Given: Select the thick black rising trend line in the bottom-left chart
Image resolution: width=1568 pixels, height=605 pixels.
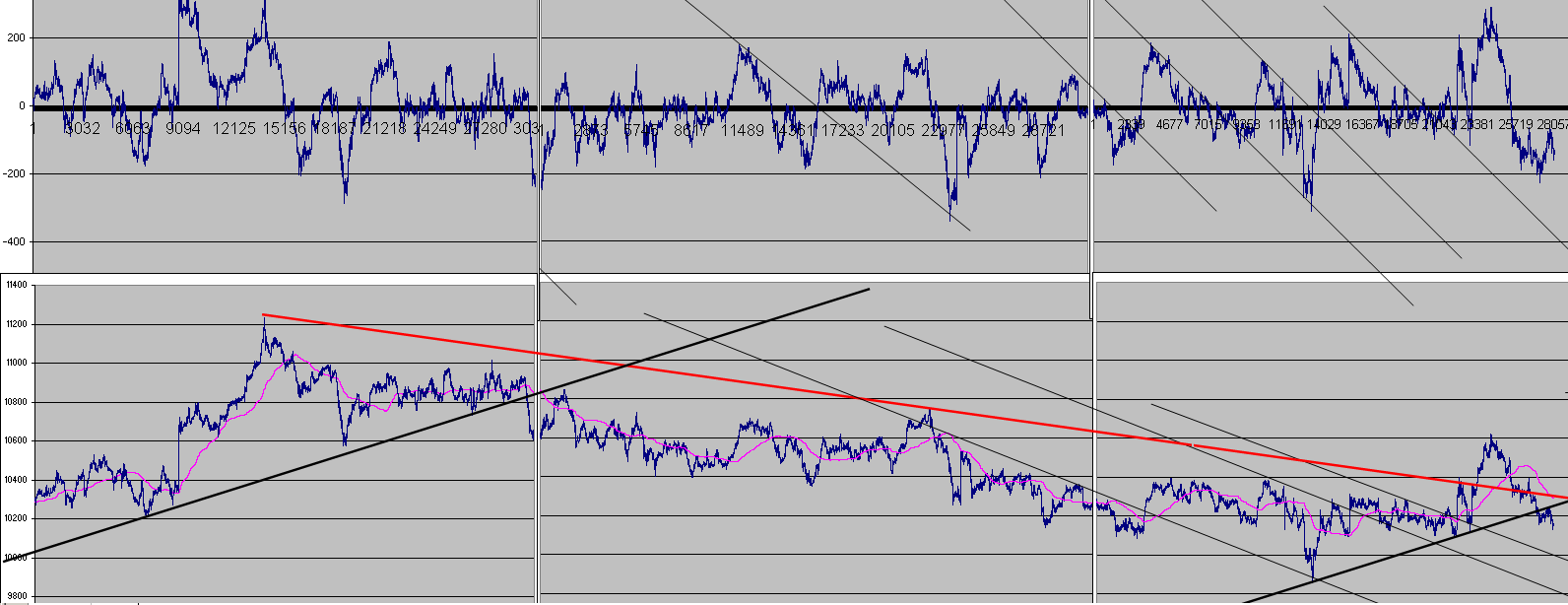Looking at the screenshot, I should (434, 424).
